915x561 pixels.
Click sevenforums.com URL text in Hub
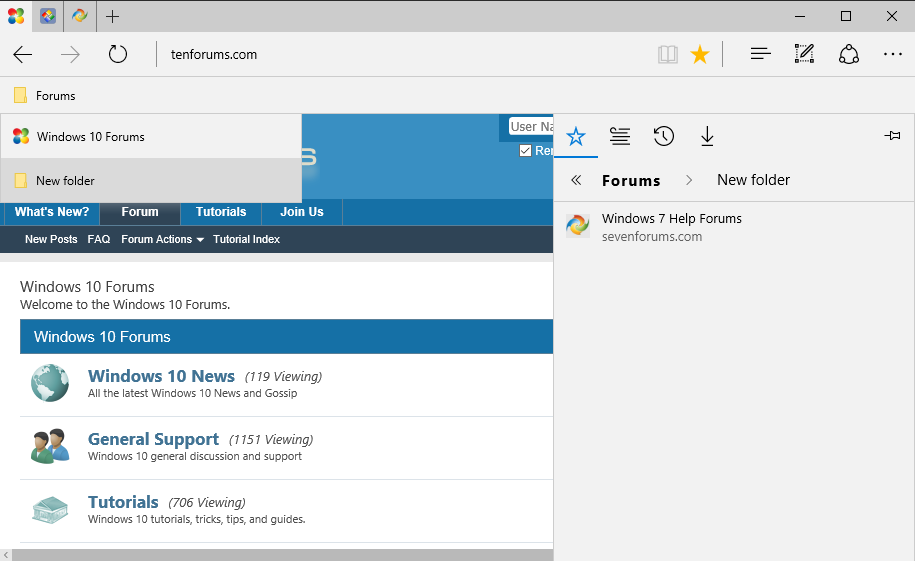[x=652, y=237]
